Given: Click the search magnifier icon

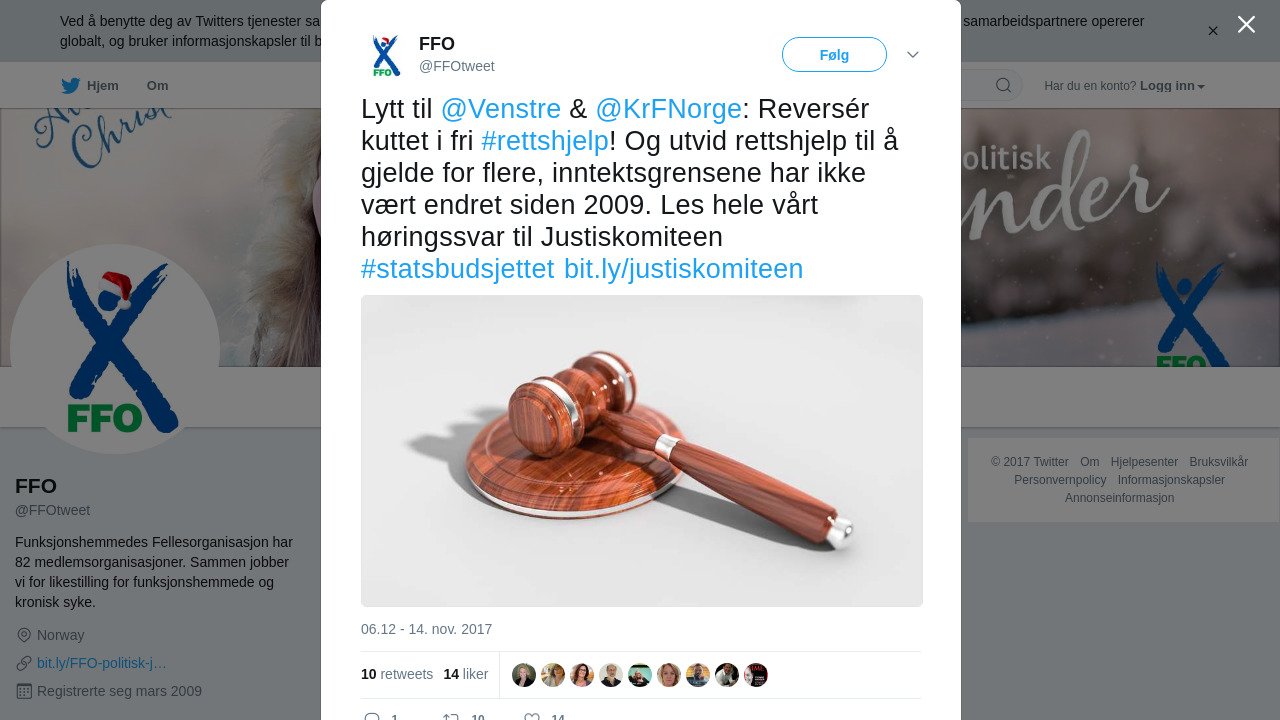Looking at the screenshot, I should click(x=1003, y=85).
